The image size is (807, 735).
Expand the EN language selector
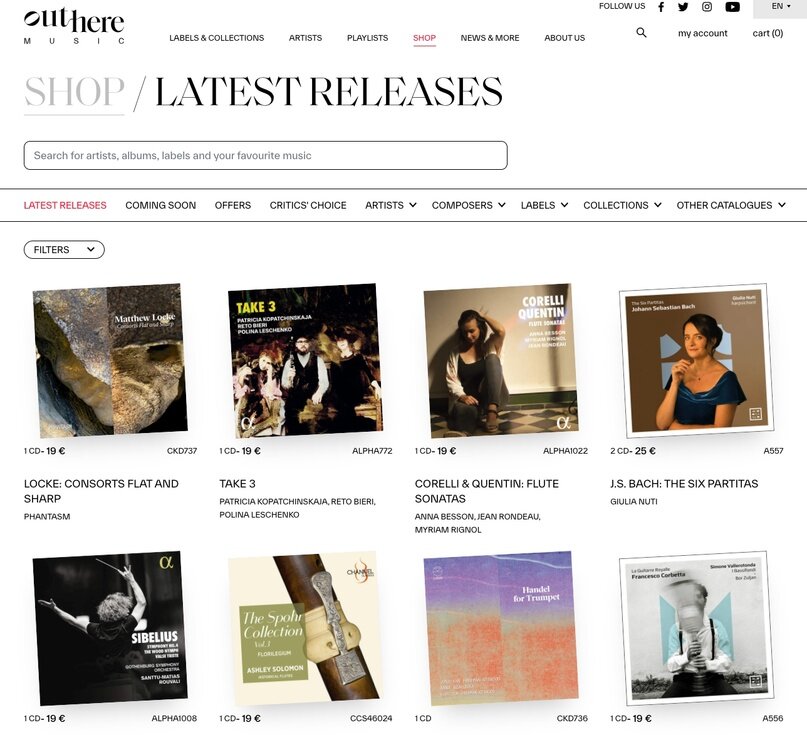pyautogui.click(x=780, y=7)
